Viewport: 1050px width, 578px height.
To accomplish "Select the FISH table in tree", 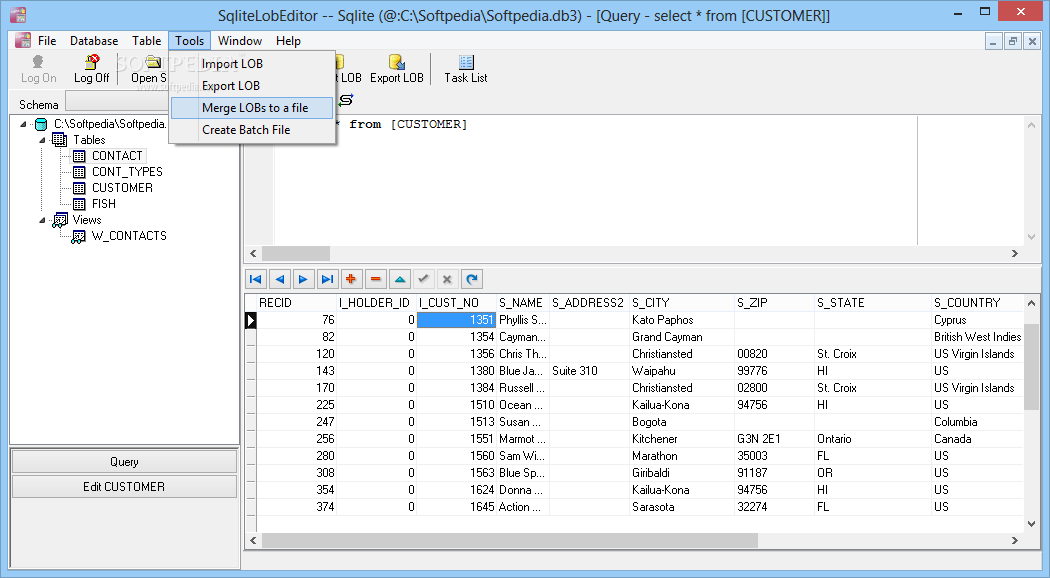I will pyautogui.click(x=104, y=204).
